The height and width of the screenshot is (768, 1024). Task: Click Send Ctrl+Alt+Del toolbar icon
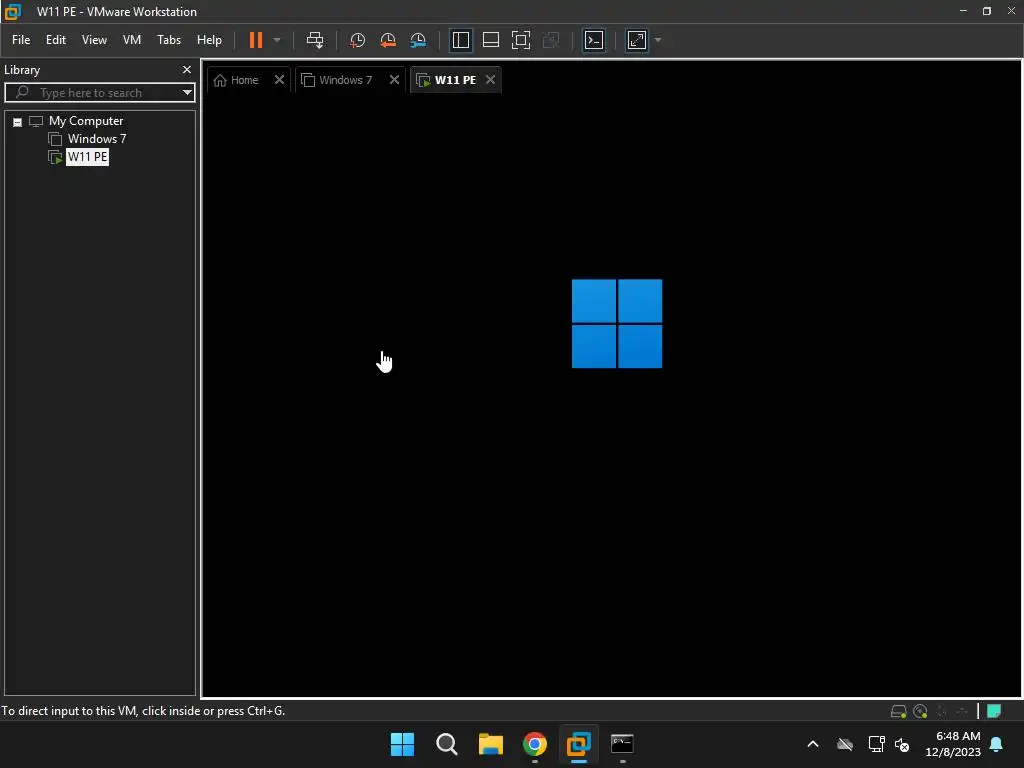[315, 40]
